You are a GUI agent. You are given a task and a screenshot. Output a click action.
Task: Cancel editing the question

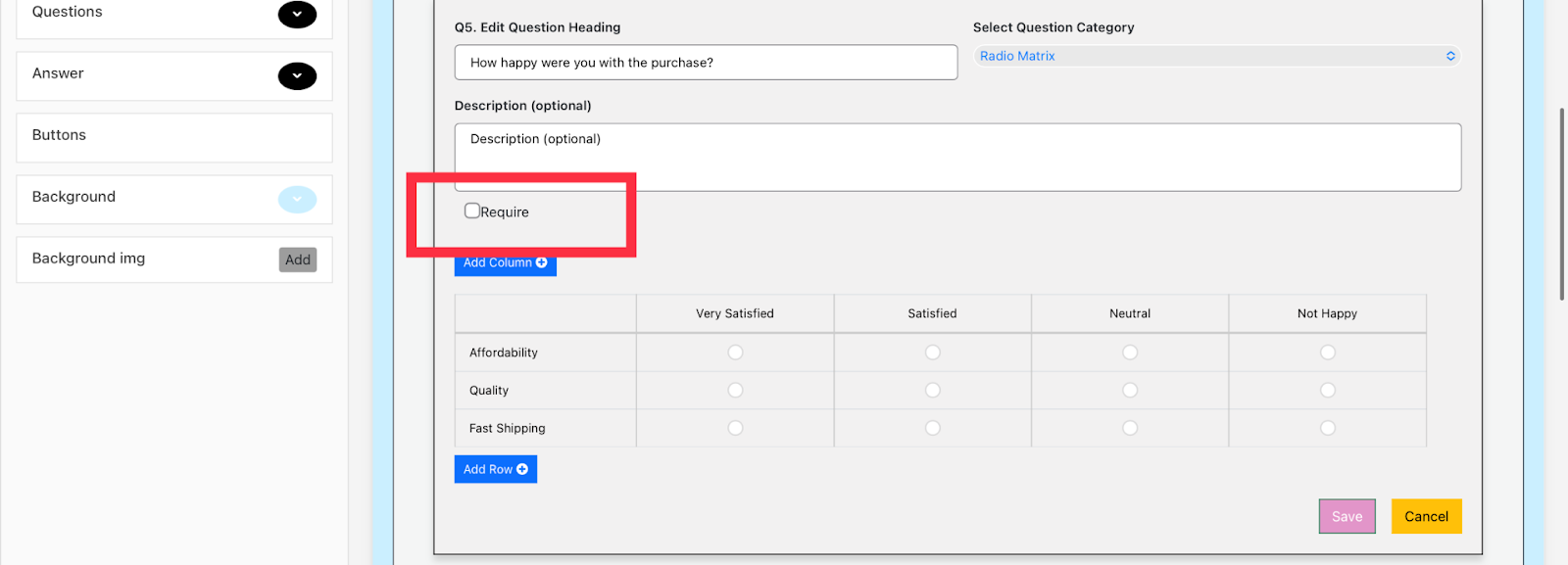1426,516
